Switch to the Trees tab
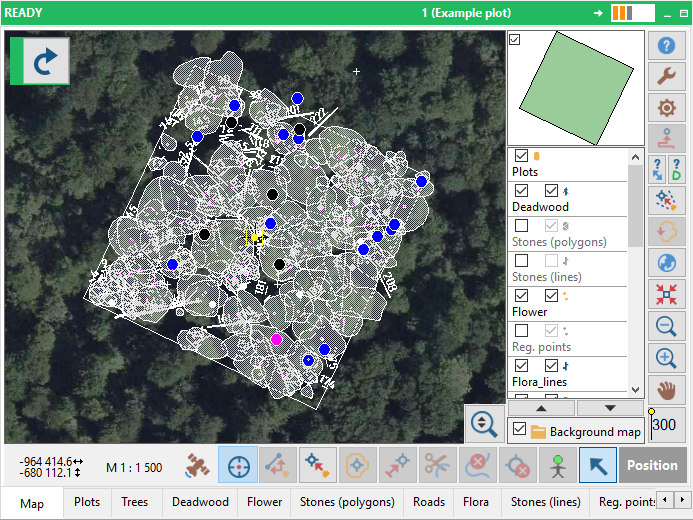Viewport: 693px width, 520px height. (x=136, y=503)
